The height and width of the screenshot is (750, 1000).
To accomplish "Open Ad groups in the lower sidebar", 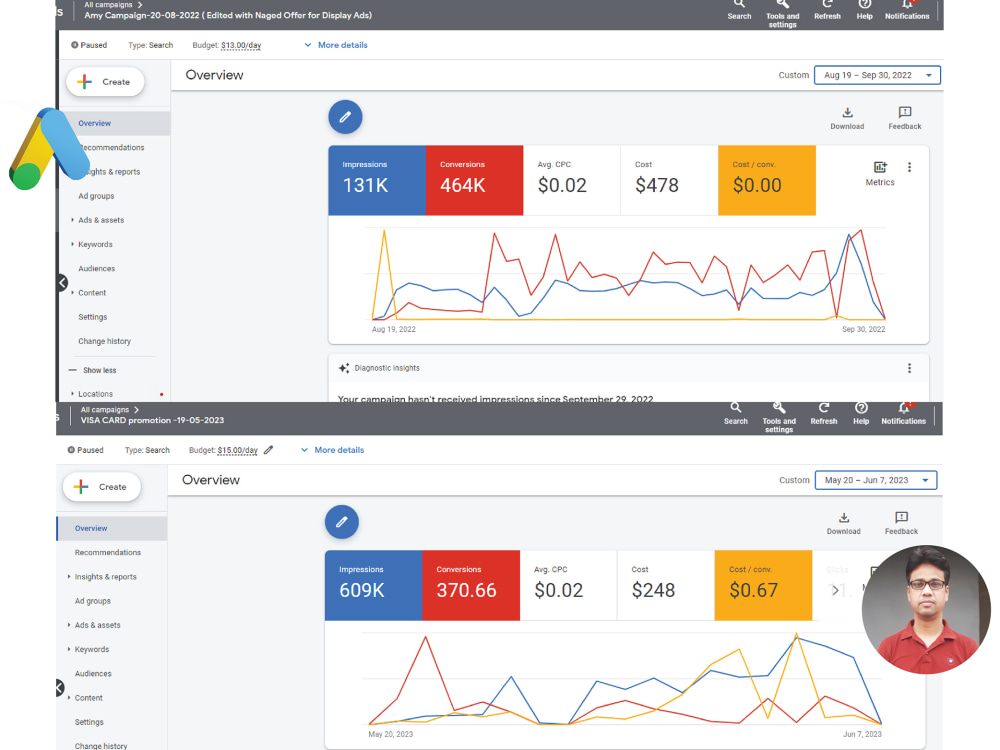I will [92, 601].
